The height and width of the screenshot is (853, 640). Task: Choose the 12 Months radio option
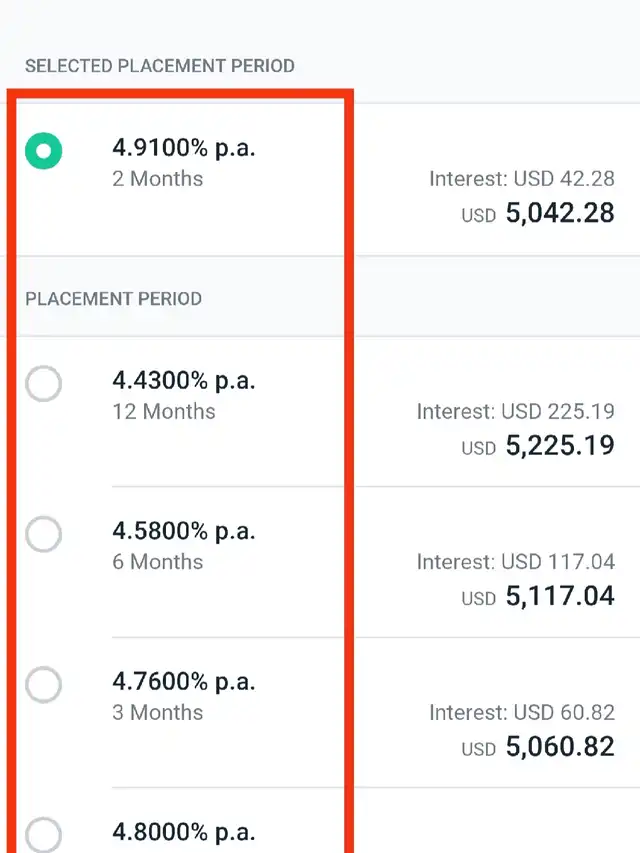pyautogui.click(x=44, y=384)
